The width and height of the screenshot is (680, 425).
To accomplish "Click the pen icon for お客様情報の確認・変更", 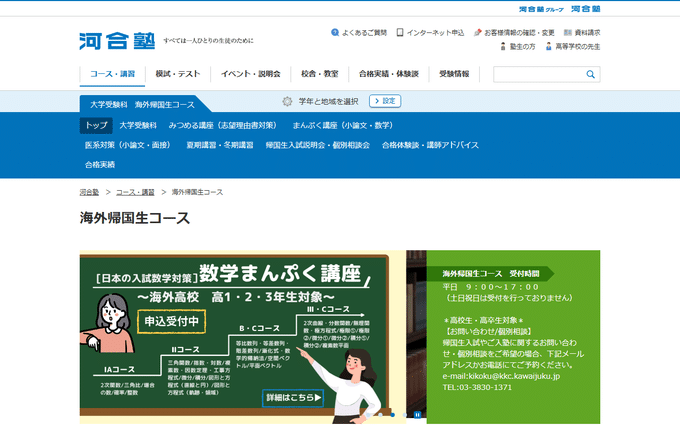I will 477,33.
